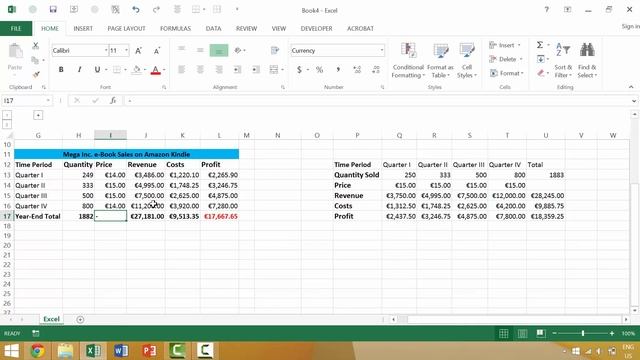Increase font size with the large A

[x=138, y=51]
